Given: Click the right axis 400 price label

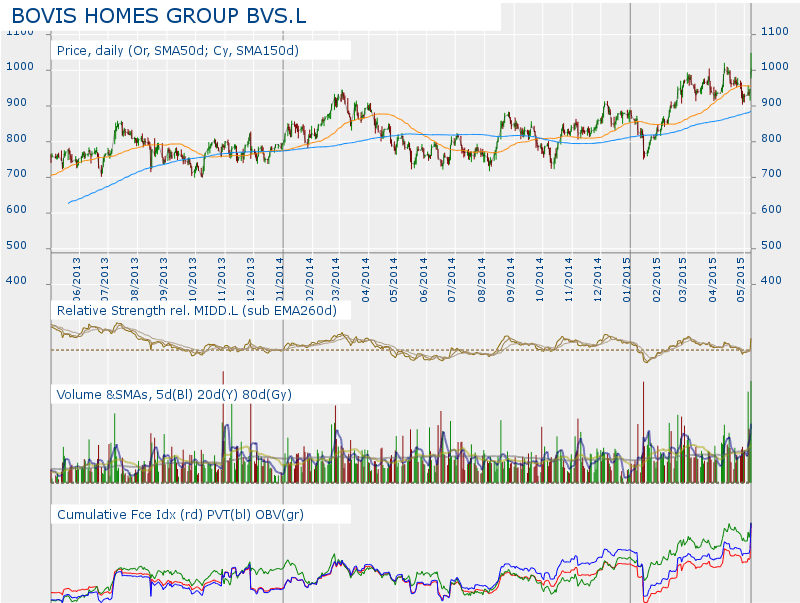Looking at the screenshot, I should tap(771, 280).
